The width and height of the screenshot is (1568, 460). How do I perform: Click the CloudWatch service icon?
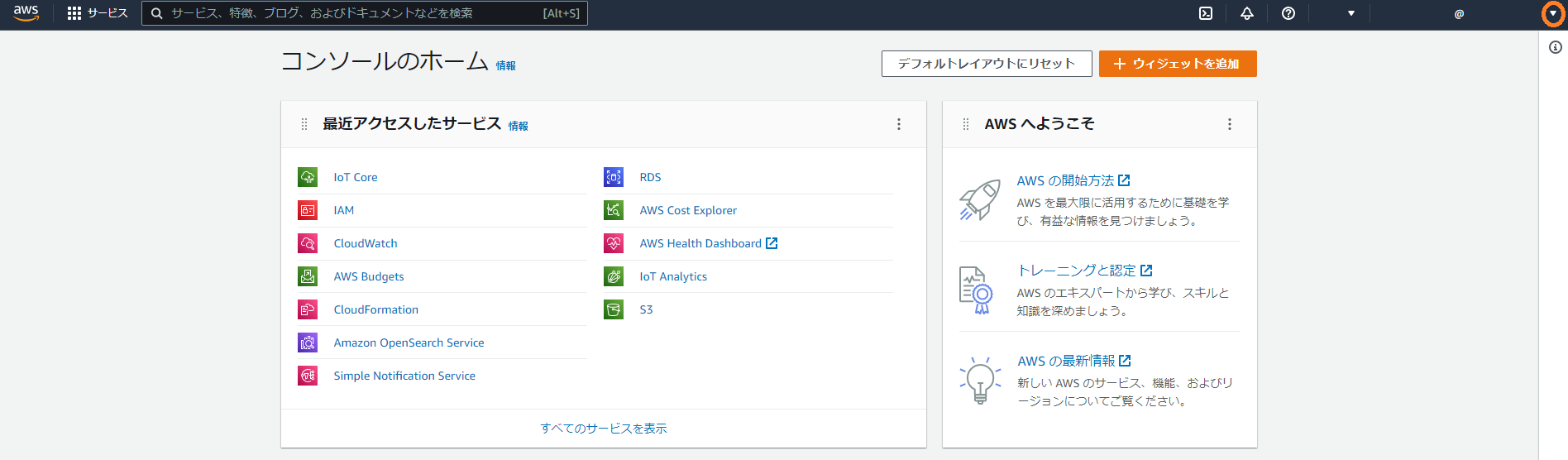pyautogui.click(x=308, y=243)
